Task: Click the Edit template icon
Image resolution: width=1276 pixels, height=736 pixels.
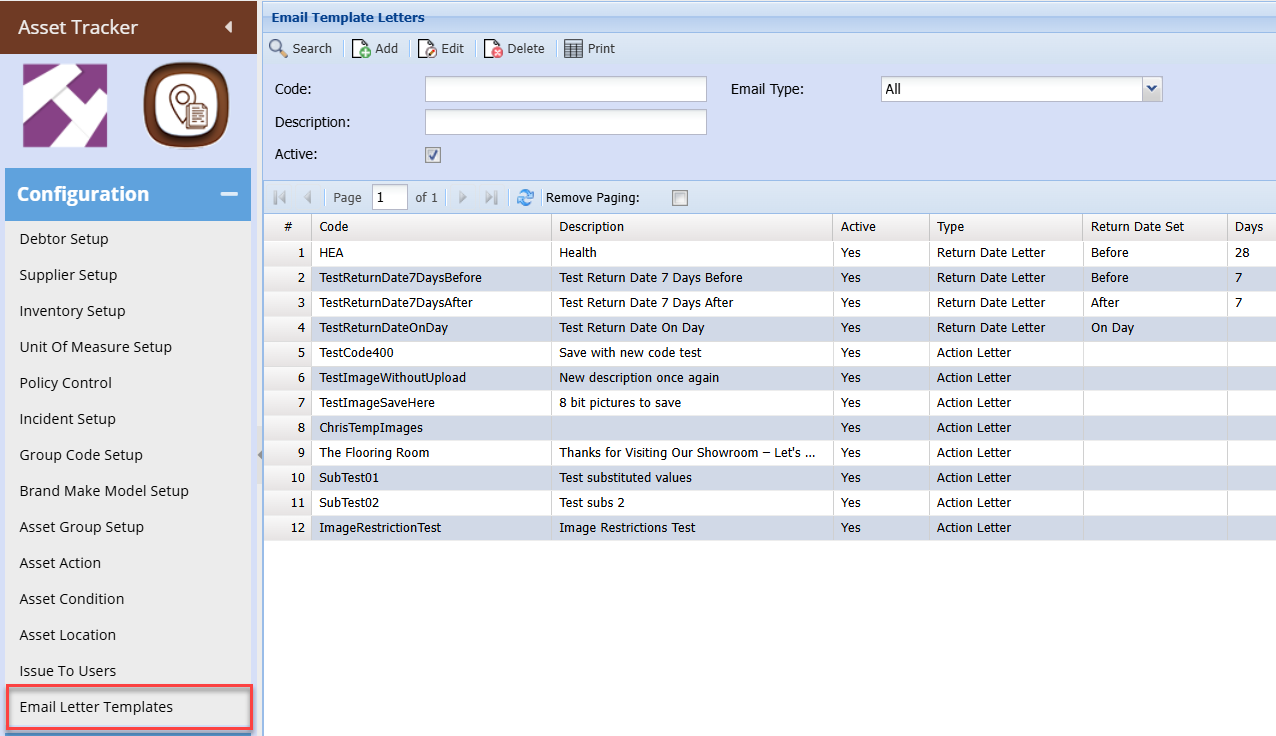Action: pyautogui.click(x=427, y=48)
